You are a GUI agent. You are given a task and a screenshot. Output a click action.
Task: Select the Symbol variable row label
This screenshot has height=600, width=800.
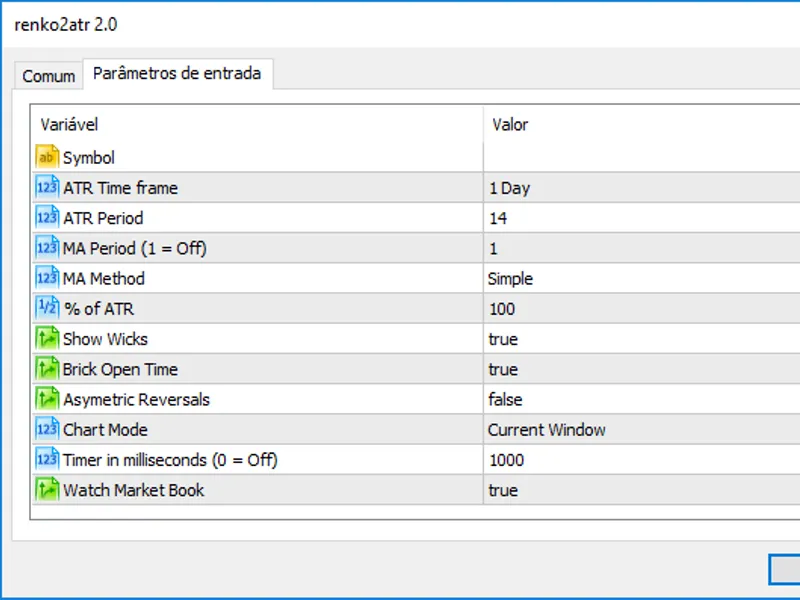click(x=89, y=158)
